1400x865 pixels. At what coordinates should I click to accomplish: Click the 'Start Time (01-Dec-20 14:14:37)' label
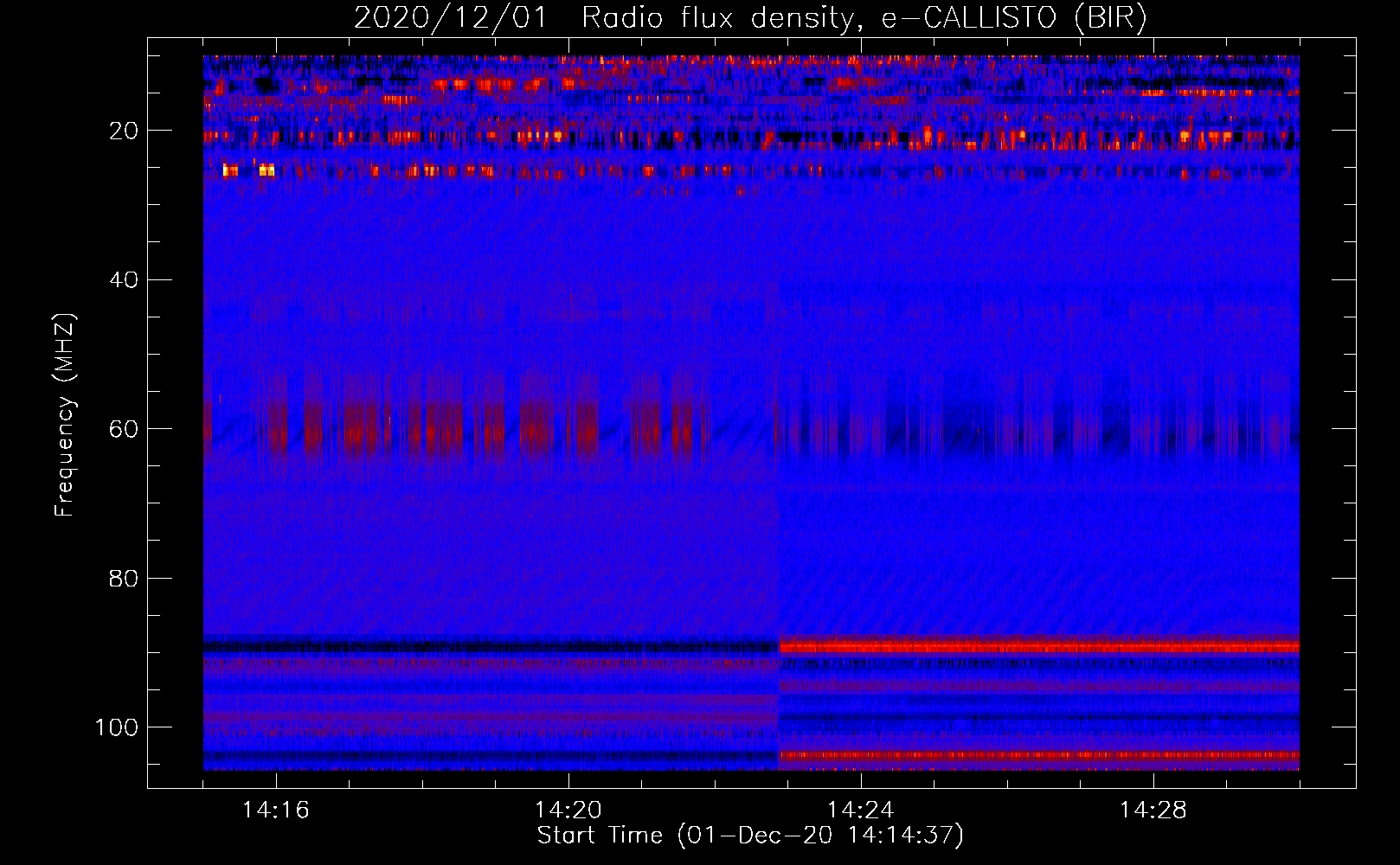[x=750, y=836]
